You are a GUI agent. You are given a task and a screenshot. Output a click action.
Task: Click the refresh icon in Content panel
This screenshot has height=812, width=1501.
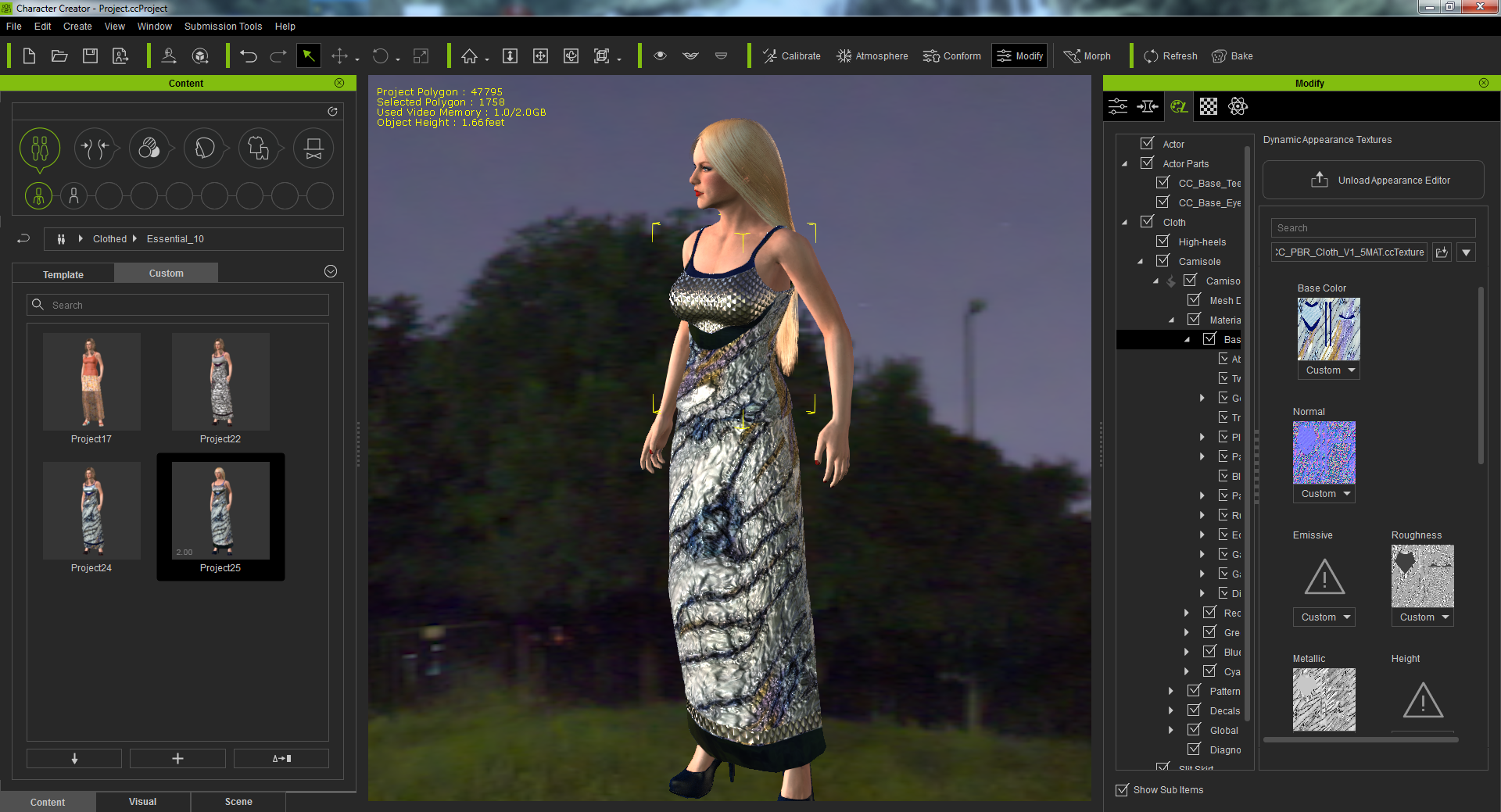(x=332, y=112)
